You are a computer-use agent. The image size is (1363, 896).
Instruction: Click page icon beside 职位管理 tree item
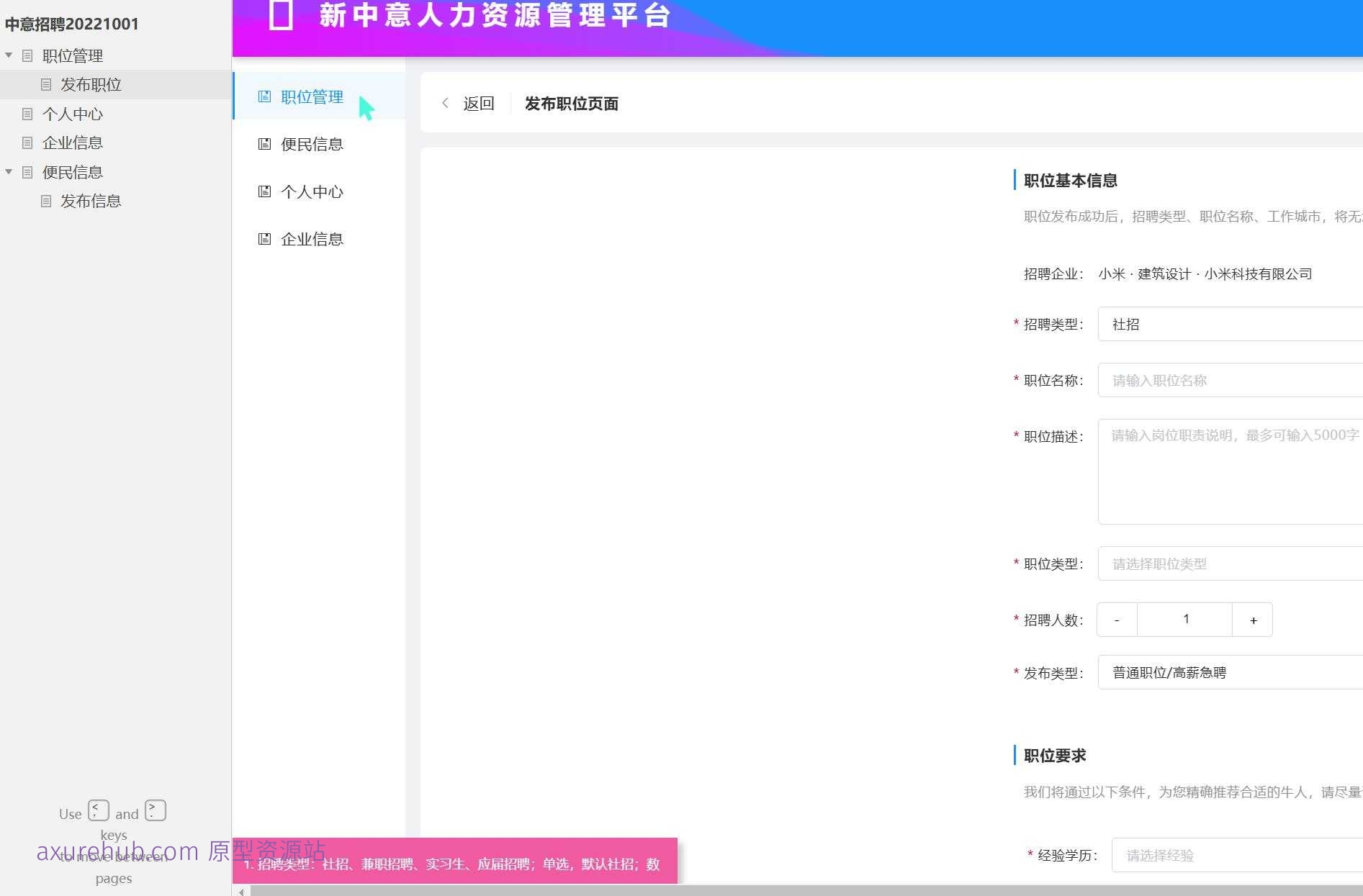(x=27, y=55)
